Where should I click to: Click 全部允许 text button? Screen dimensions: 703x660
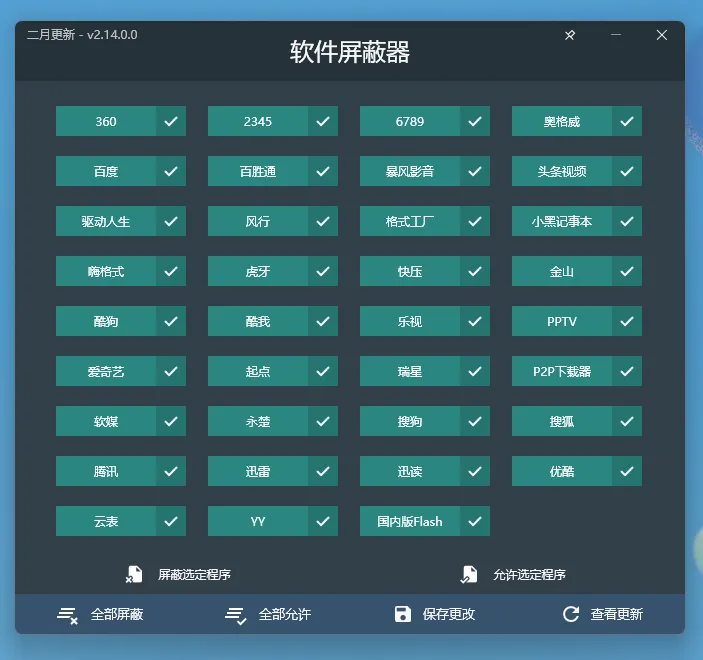coord(285,614)
